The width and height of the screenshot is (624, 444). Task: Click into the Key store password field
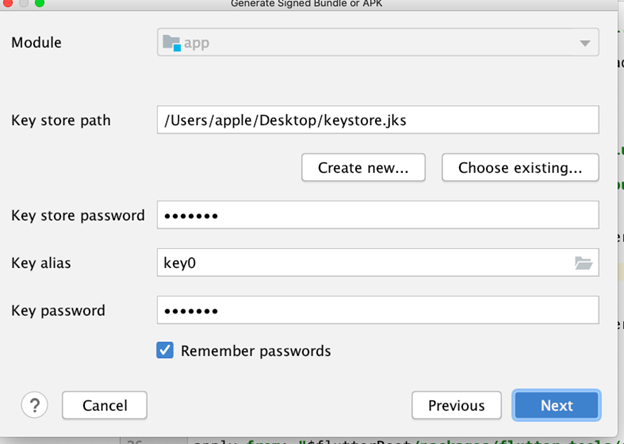tap(377, 215)
